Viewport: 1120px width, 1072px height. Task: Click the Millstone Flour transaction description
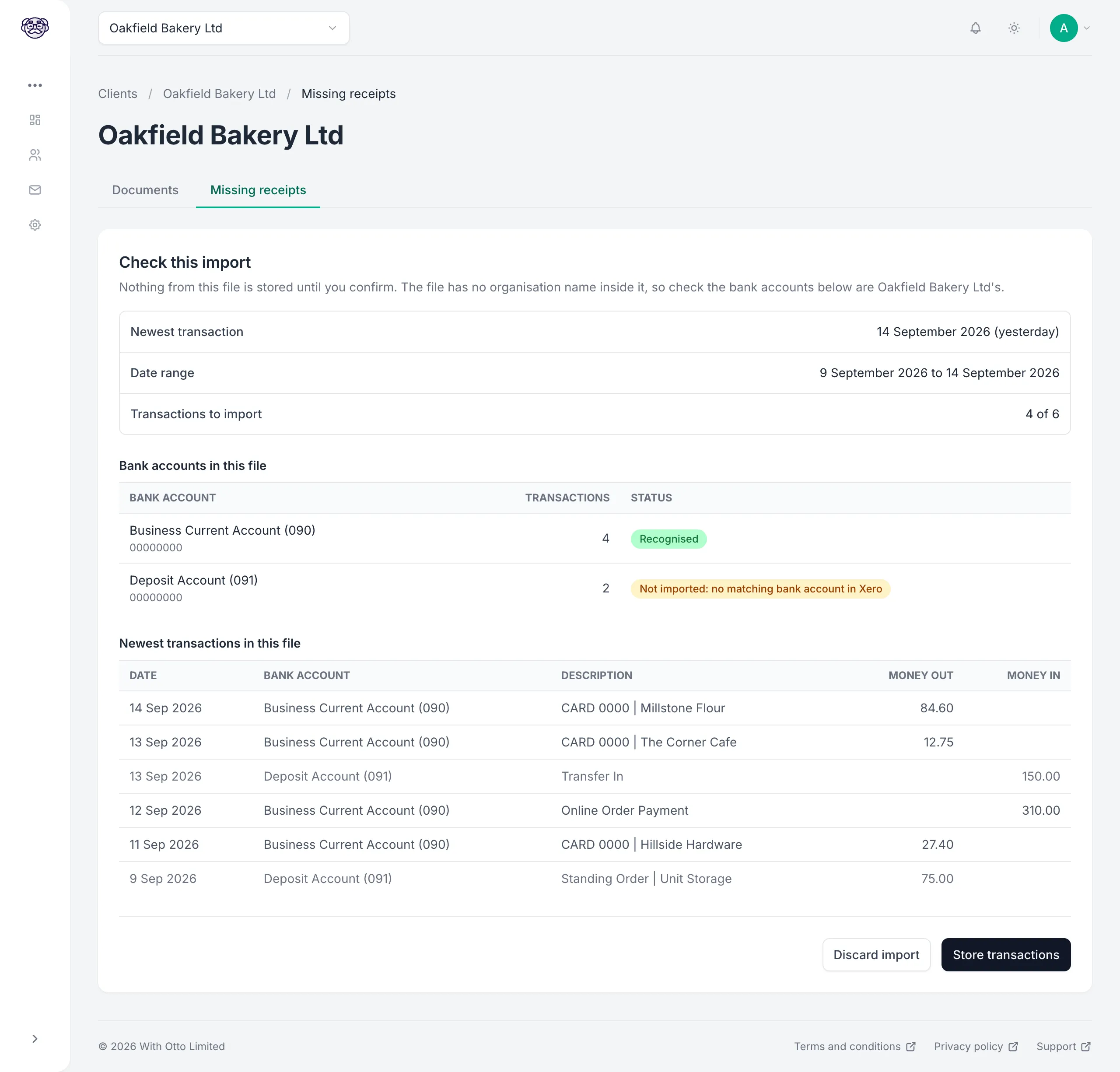click(x=643, y=708)
